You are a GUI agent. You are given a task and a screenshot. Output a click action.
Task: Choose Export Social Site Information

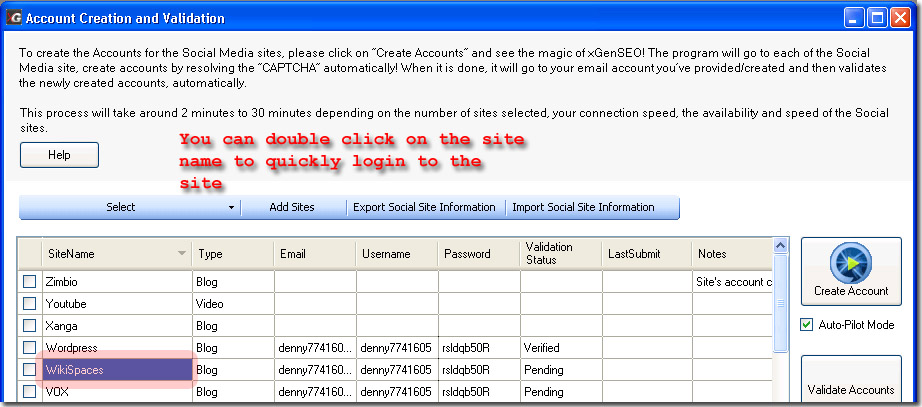tap(424, 207)
